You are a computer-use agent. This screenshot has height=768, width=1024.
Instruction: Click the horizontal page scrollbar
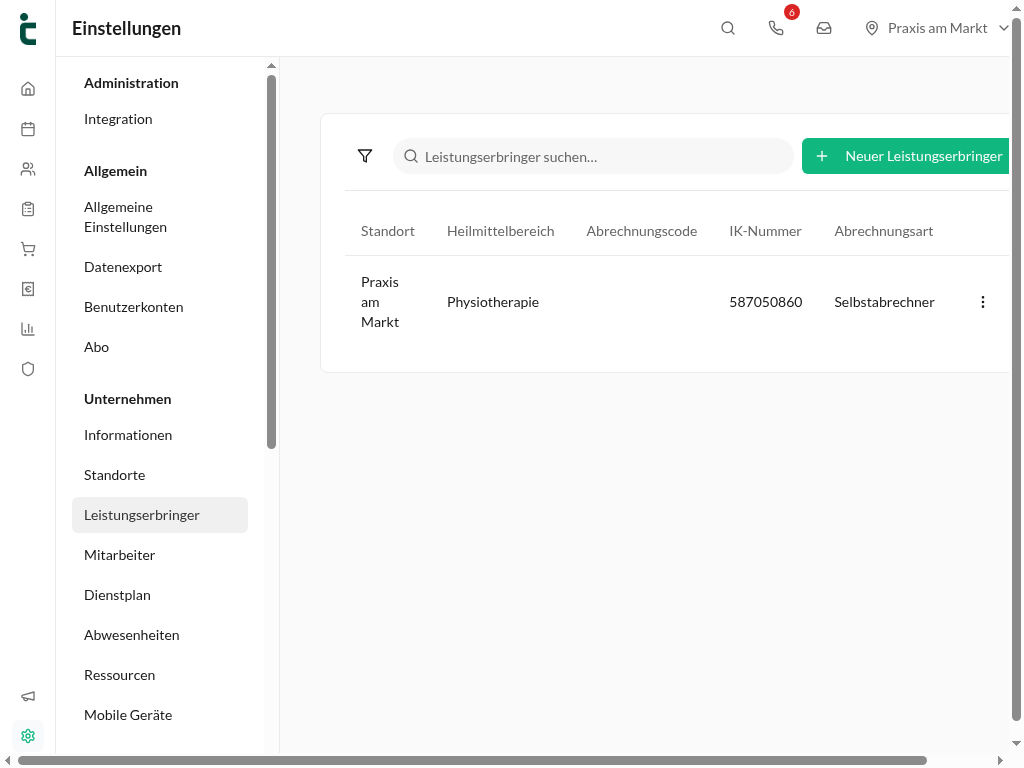click(472, 760)
